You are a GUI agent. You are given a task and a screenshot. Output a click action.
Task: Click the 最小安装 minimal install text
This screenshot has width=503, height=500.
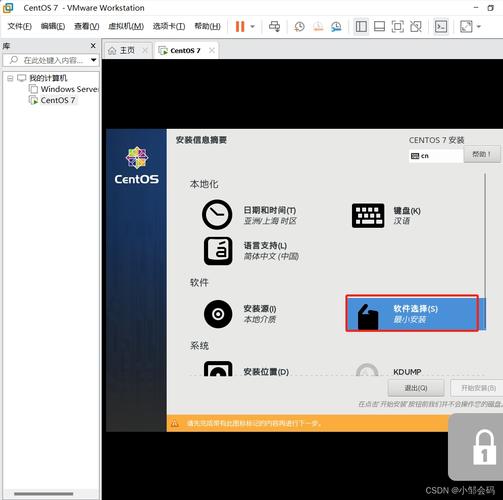410,319
